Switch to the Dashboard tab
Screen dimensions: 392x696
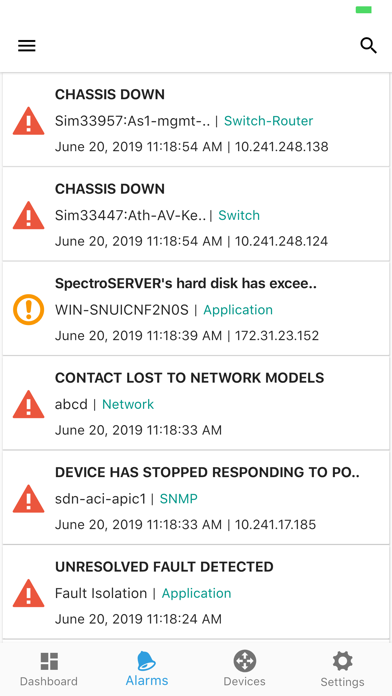[49, 669]
